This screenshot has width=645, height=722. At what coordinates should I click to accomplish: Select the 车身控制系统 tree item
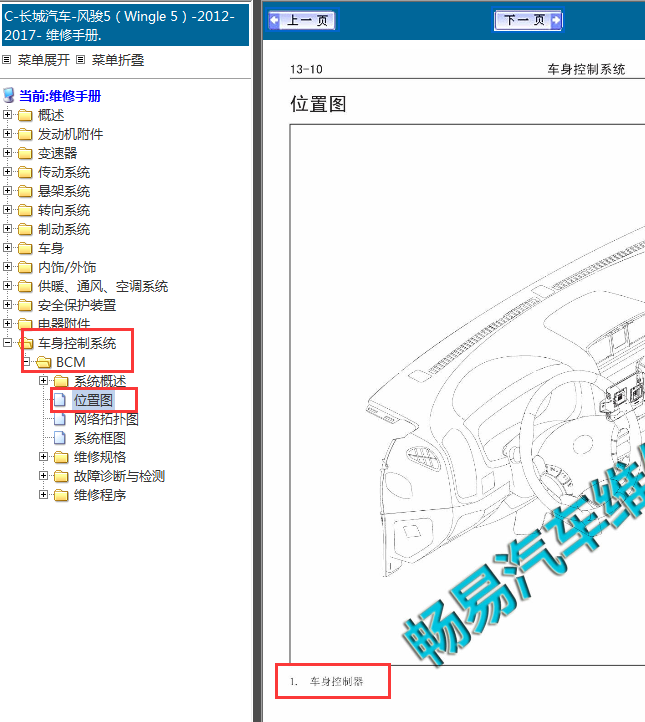[x=77, y=343]
